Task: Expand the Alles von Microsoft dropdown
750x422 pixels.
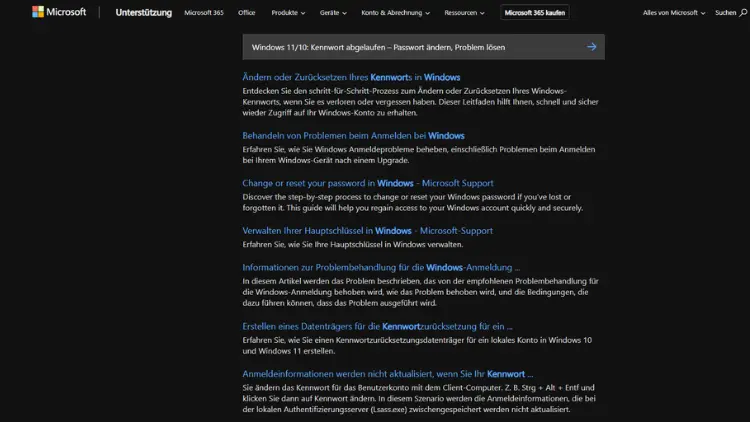Action: (673, 13)
